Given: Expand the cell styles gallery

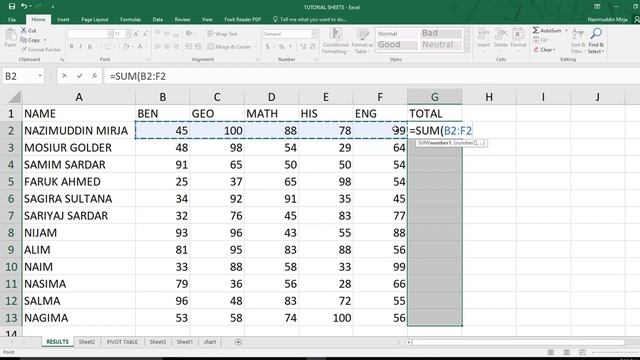Looking at the screenshot, I should tap(467, 49).
